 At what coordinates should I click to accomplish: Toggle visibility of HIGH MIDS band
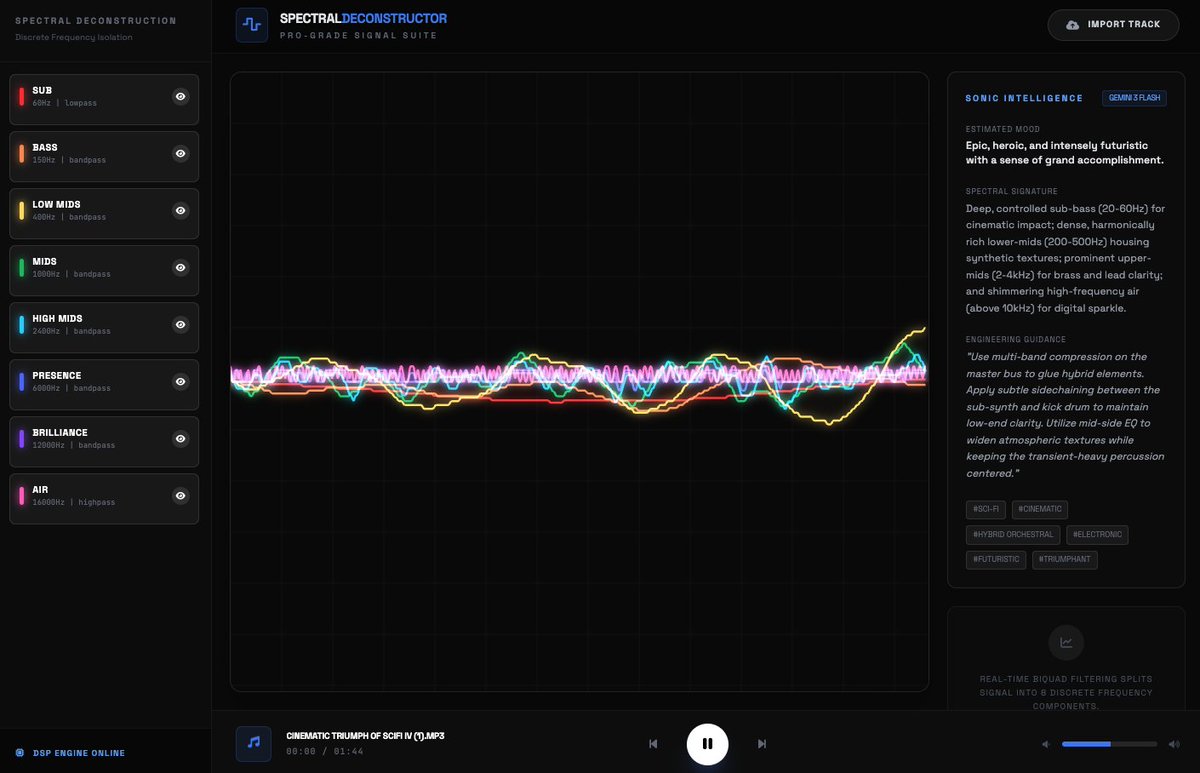pyautogui.click(x=180, y=324)
